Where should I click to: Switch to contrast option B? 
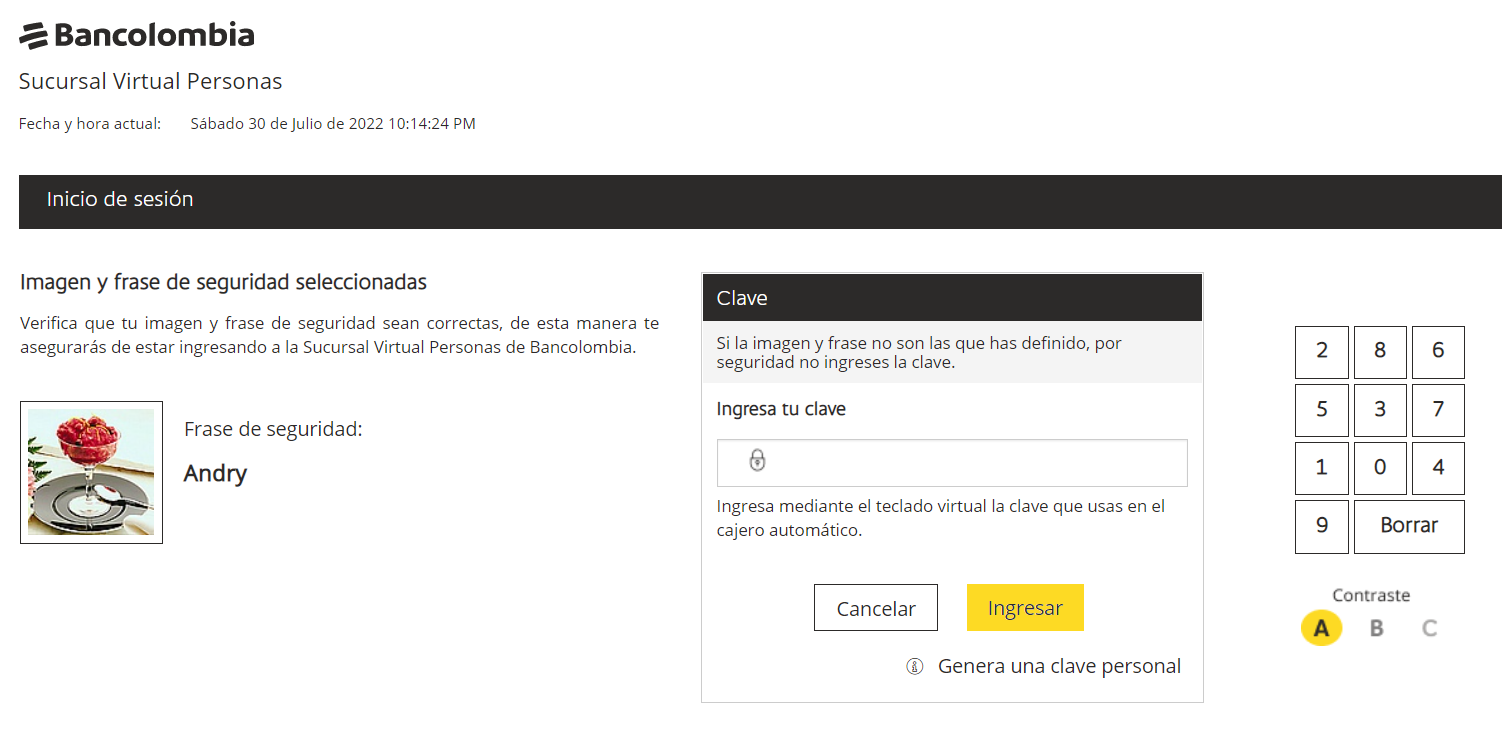click(x=1376, y=628)
